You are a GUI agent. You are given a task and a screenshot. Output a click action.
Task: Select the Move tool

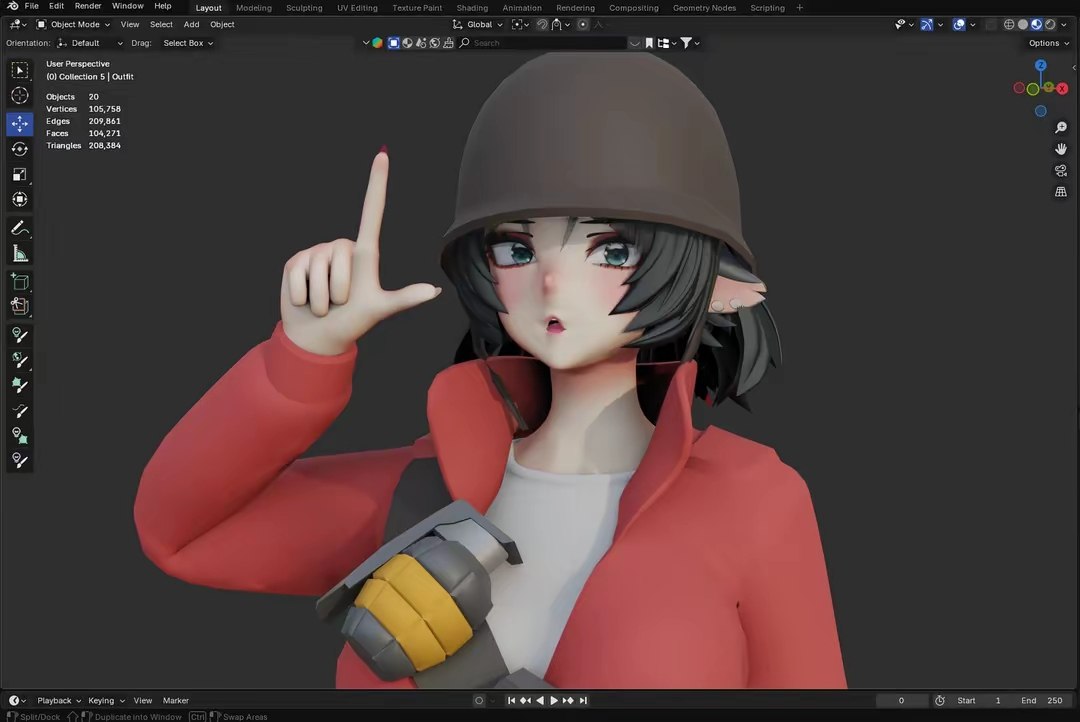point(19,123)
